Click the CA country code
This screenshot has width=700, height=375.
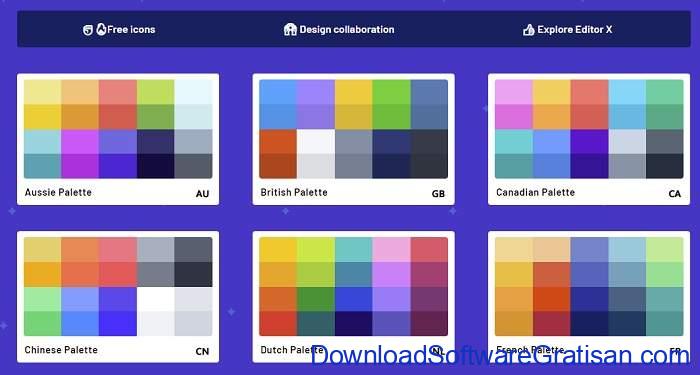click(675, 194)
